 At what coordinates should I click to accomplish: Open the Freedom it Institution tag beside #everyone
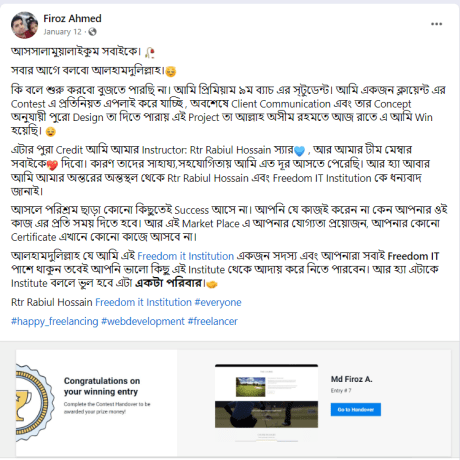[x=143, y=302]
